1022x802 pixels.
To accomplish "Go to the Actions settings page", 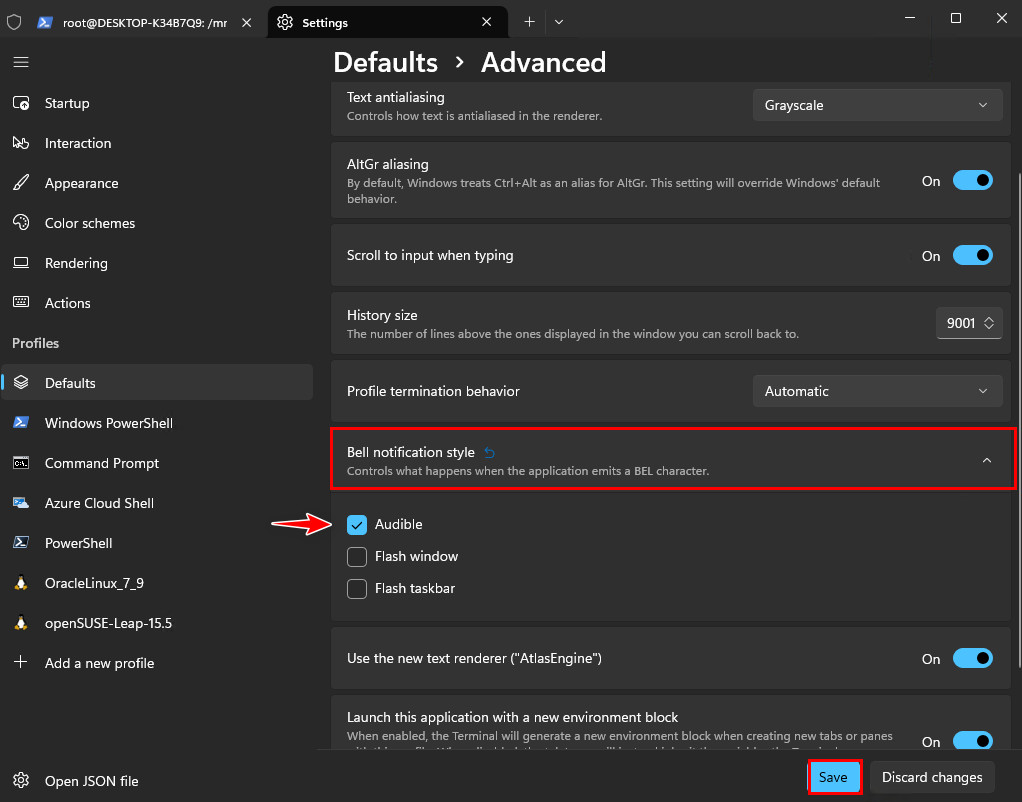I will [157, 303].
